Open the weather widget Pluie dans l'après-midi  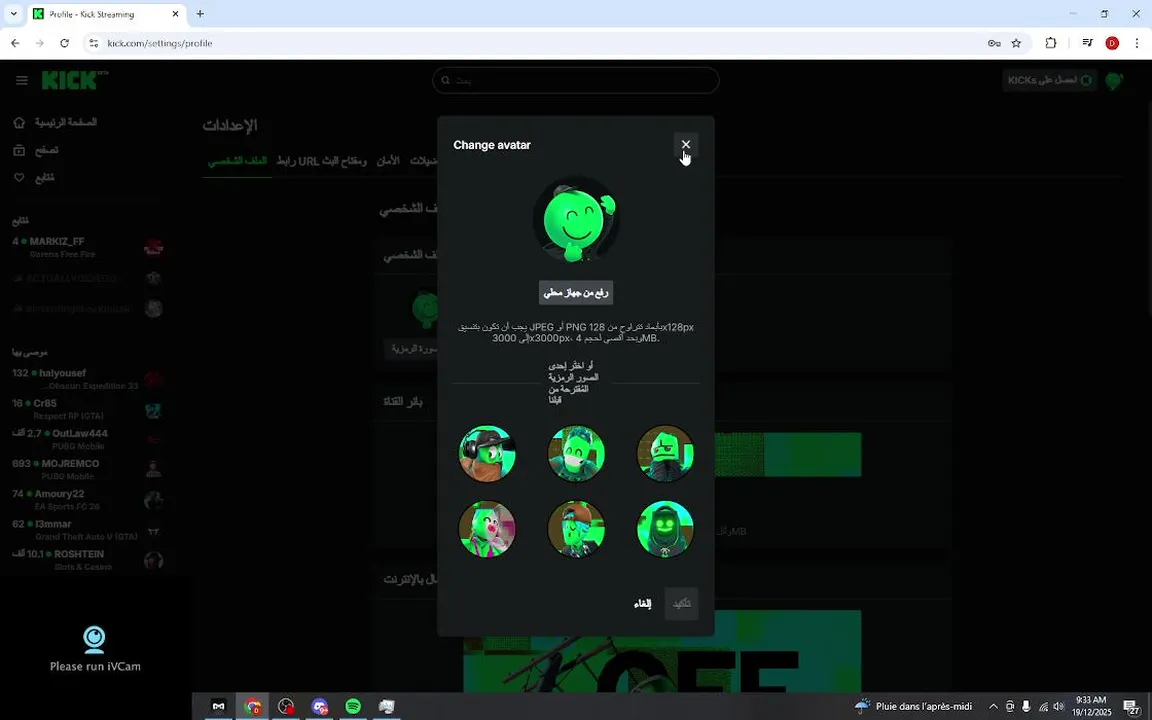[913, 706]
